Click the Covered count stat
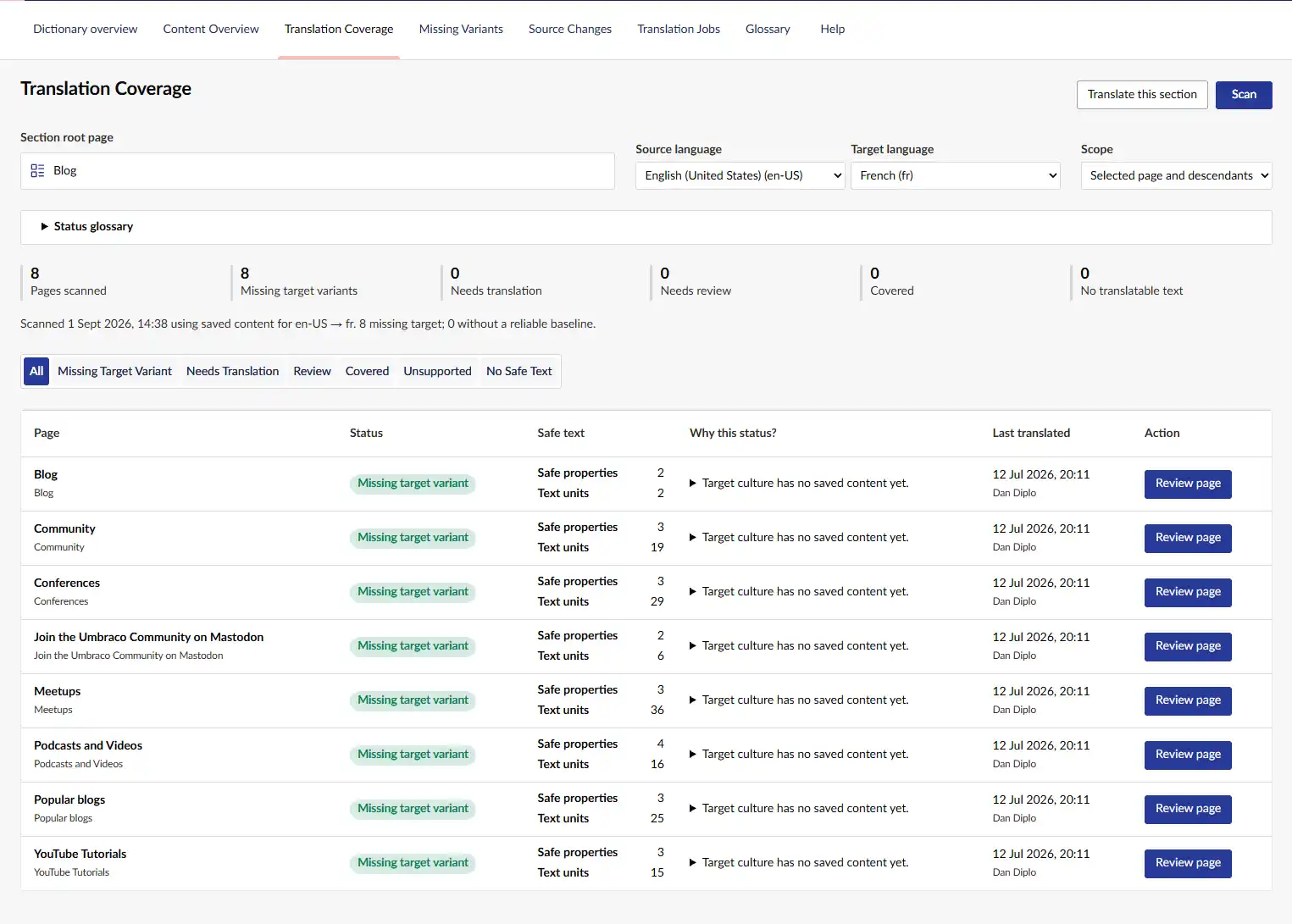The image size is (1292, 924). click(875, 274)
